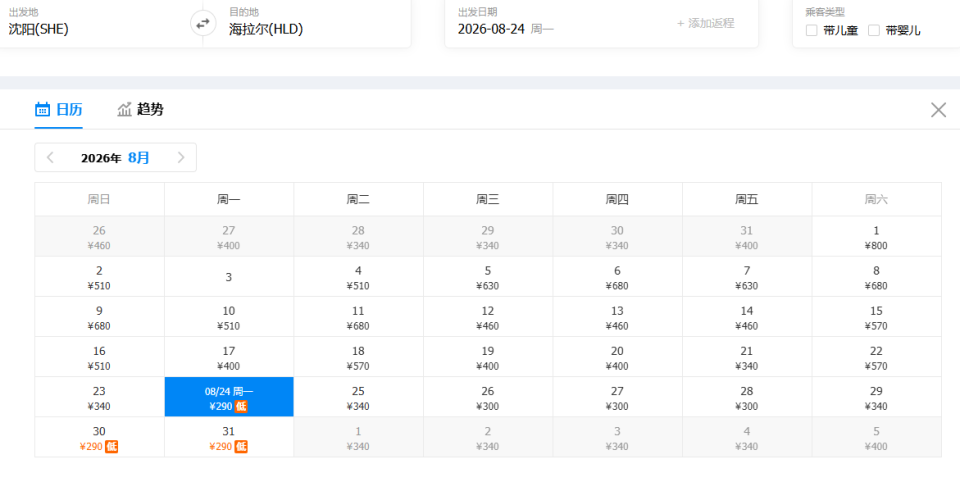Select August 20 priced ¥400
This screenshot has width=960, height=482.
(x=617, y=357)
